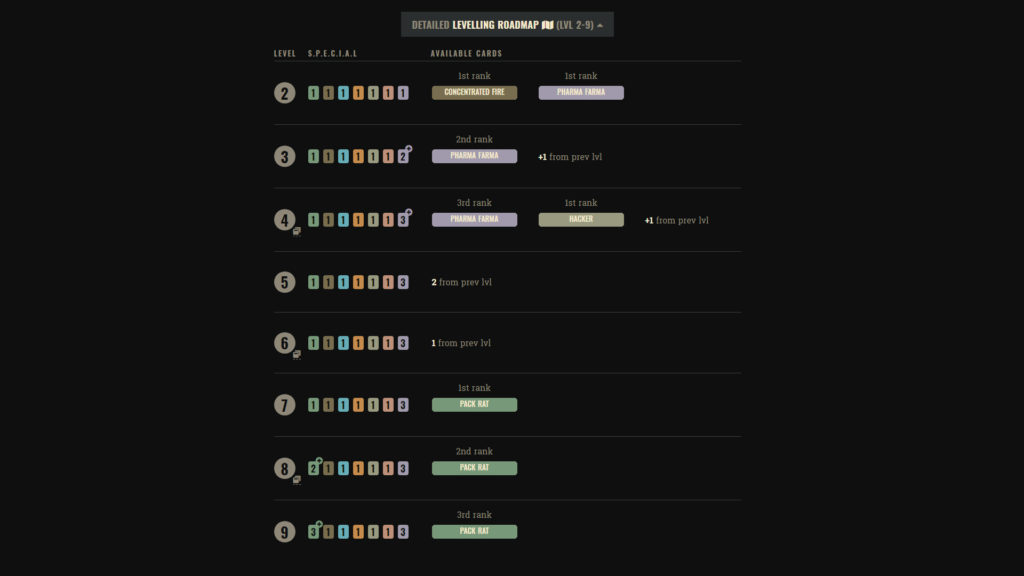Select the 1st rank Pharma Farma card
1024x576 pixels.
581,93
